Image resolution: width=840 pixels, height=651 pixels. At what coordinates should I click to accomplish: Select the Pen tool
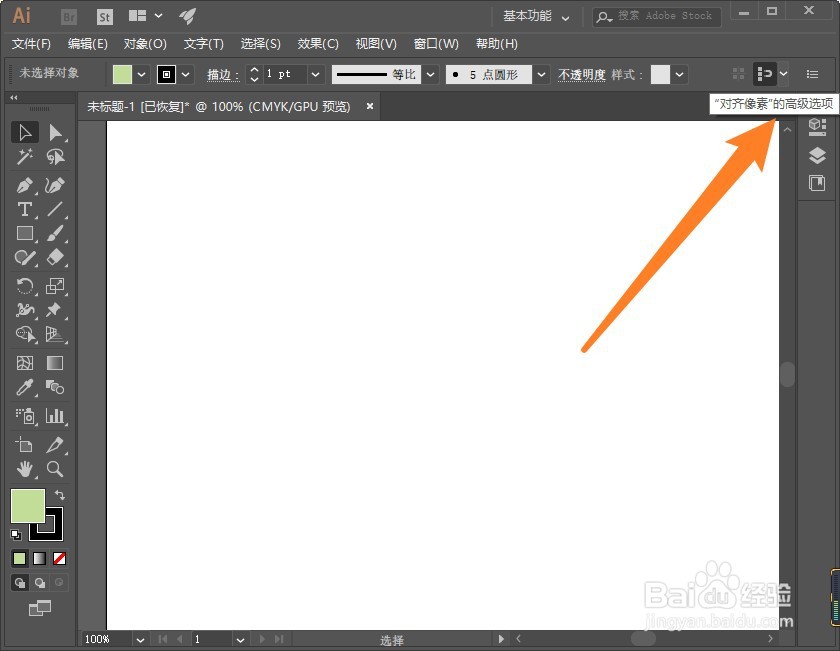[25, 185]
